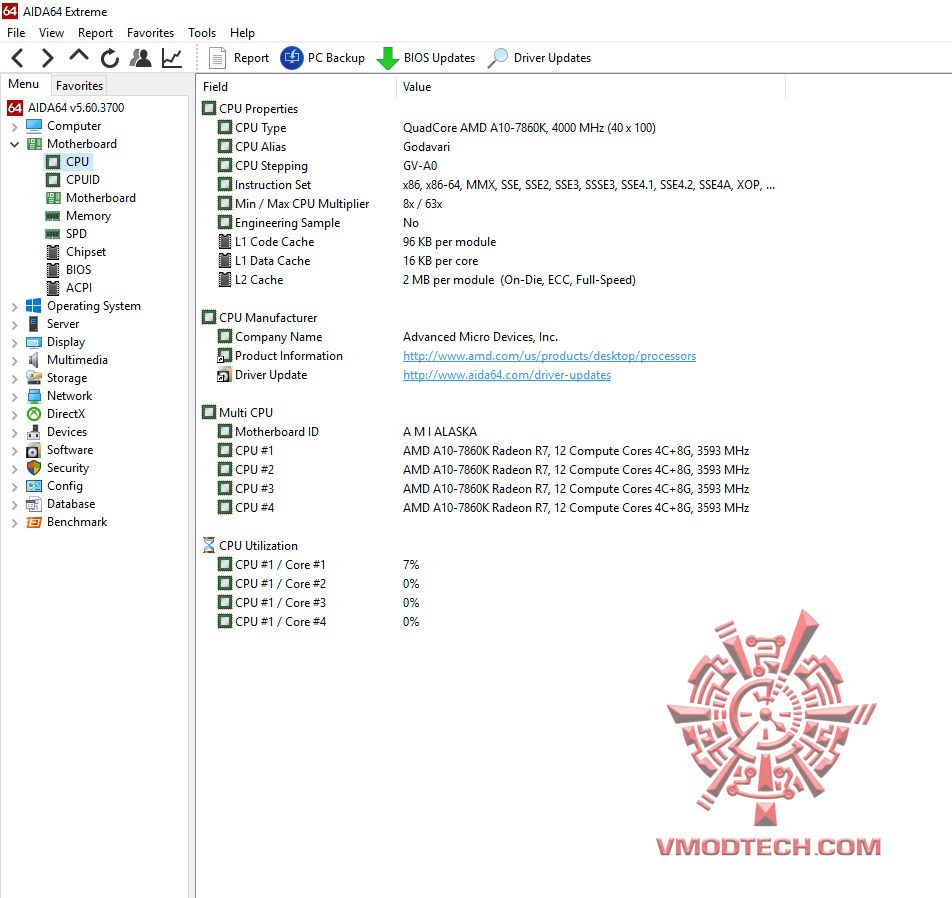Expand the Server node
The width and height of the screenshot is (952, 898).
15,325
